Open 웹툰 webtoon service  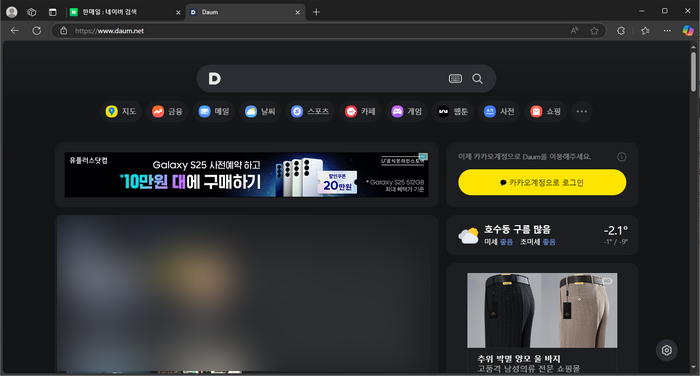(453, 111)
